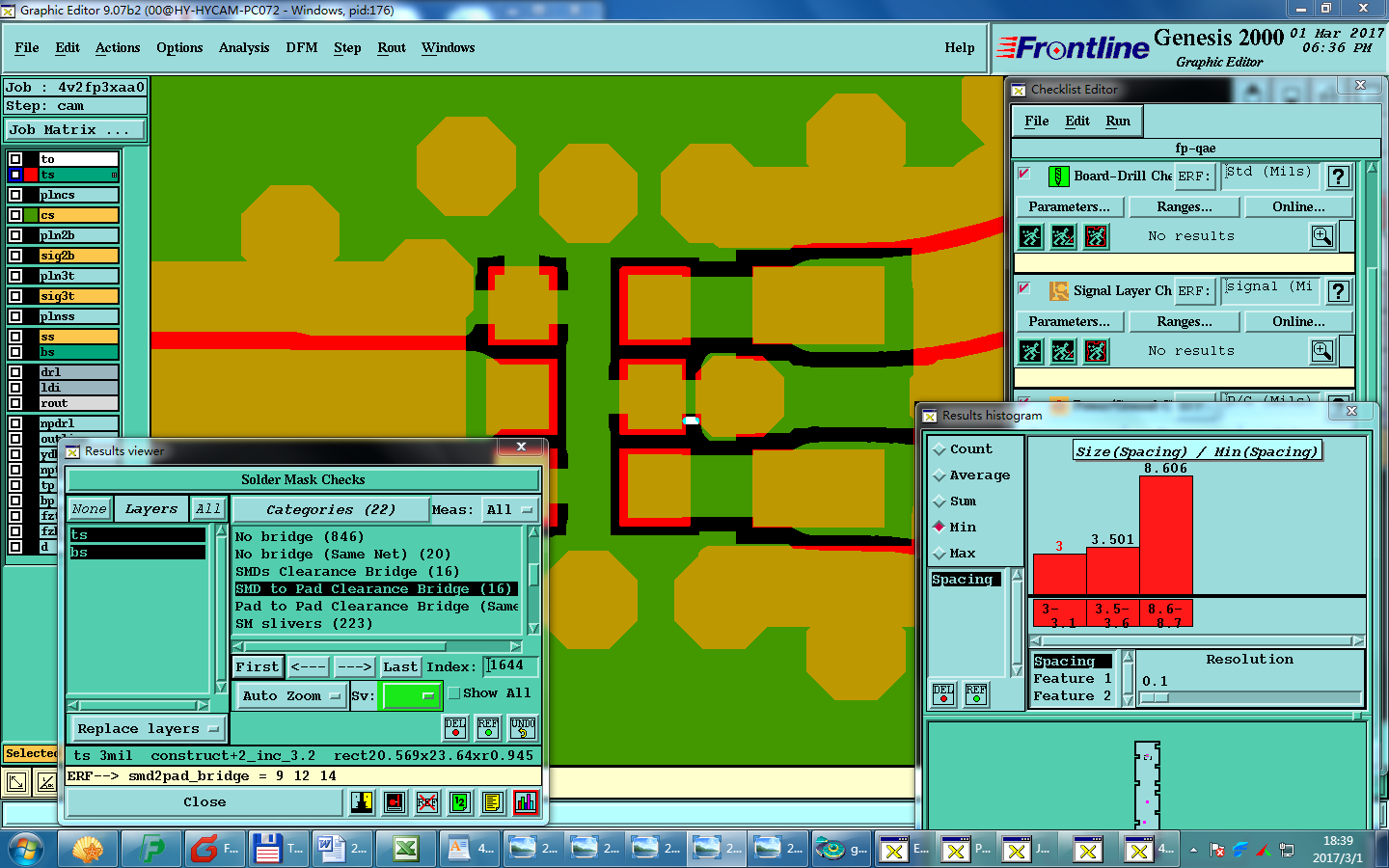The image size is (1389, 868).
Task: Open help for Board-Drill Check
Action: 1338,176
